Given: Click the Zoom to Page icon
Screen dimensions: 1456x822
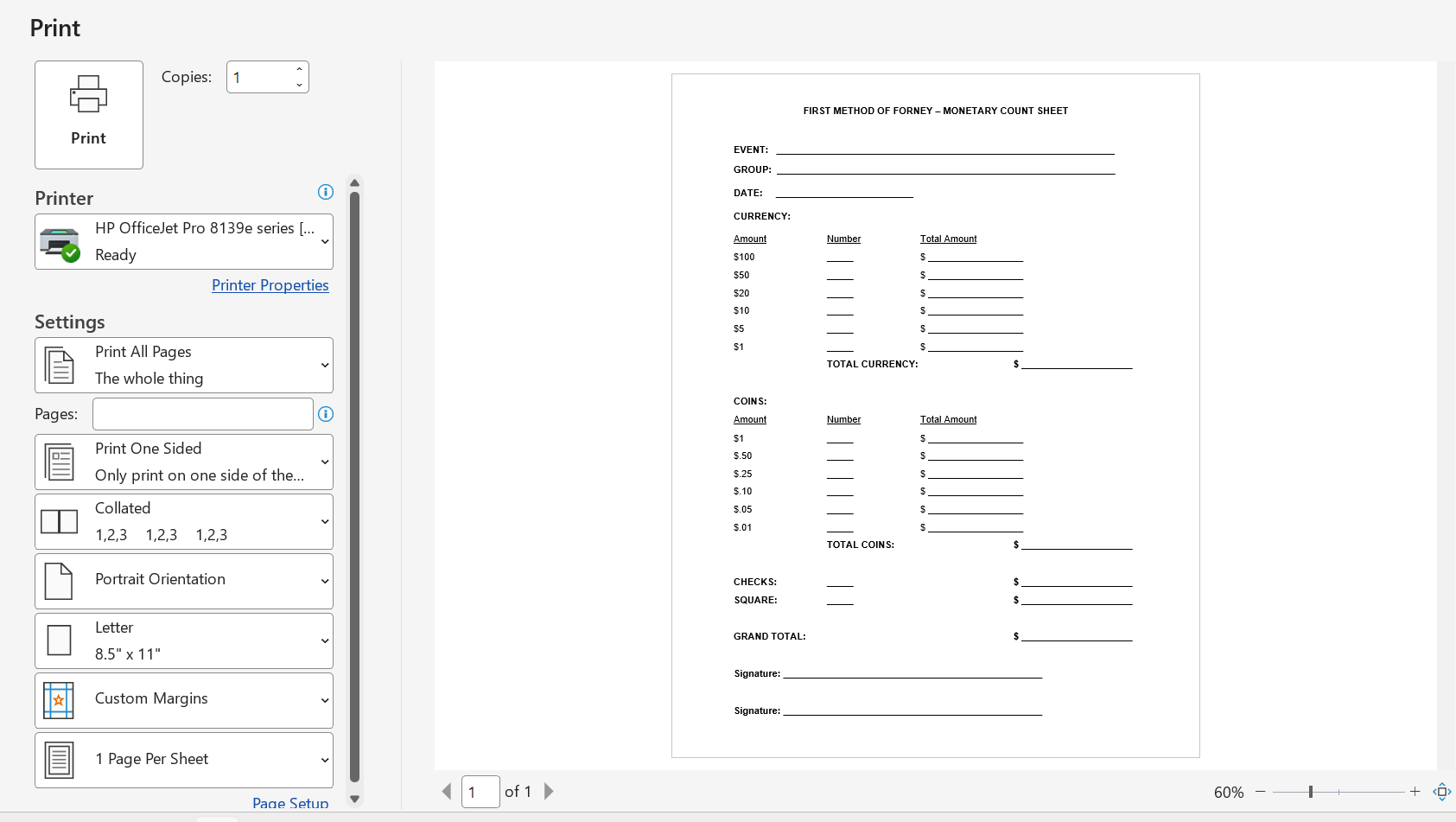Looking at the screenshot, I should pos(1442,792).
